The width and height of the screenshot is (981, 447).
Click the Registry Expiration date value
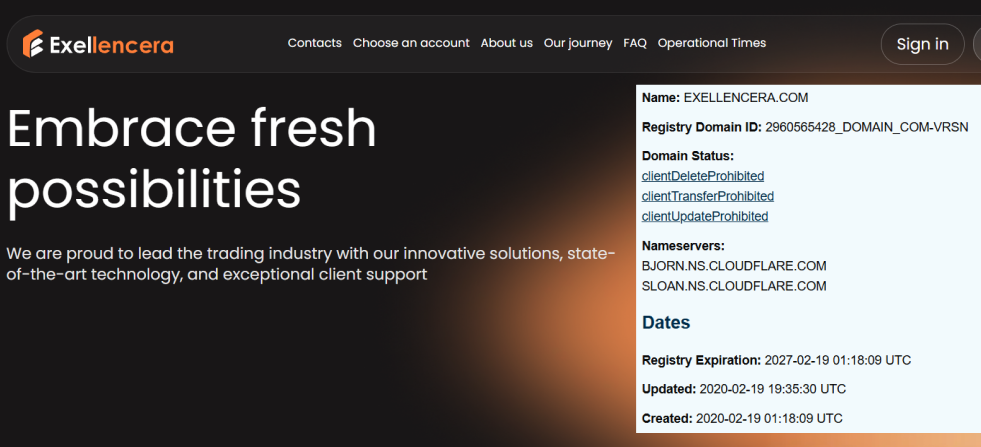(837, 360)
